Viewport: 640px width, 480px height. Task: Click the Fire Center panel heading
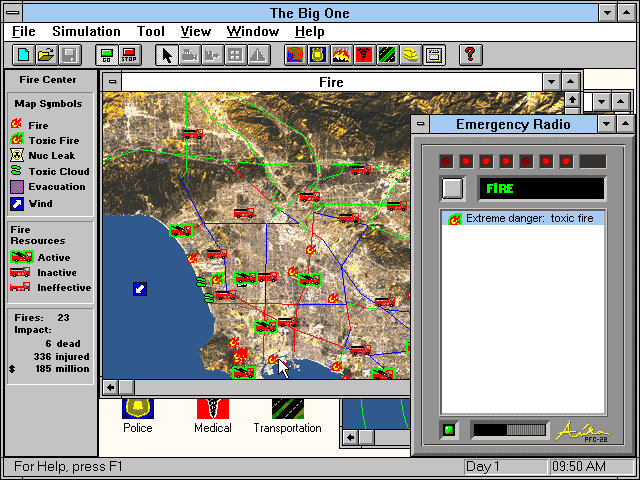[x=48, y=80]
